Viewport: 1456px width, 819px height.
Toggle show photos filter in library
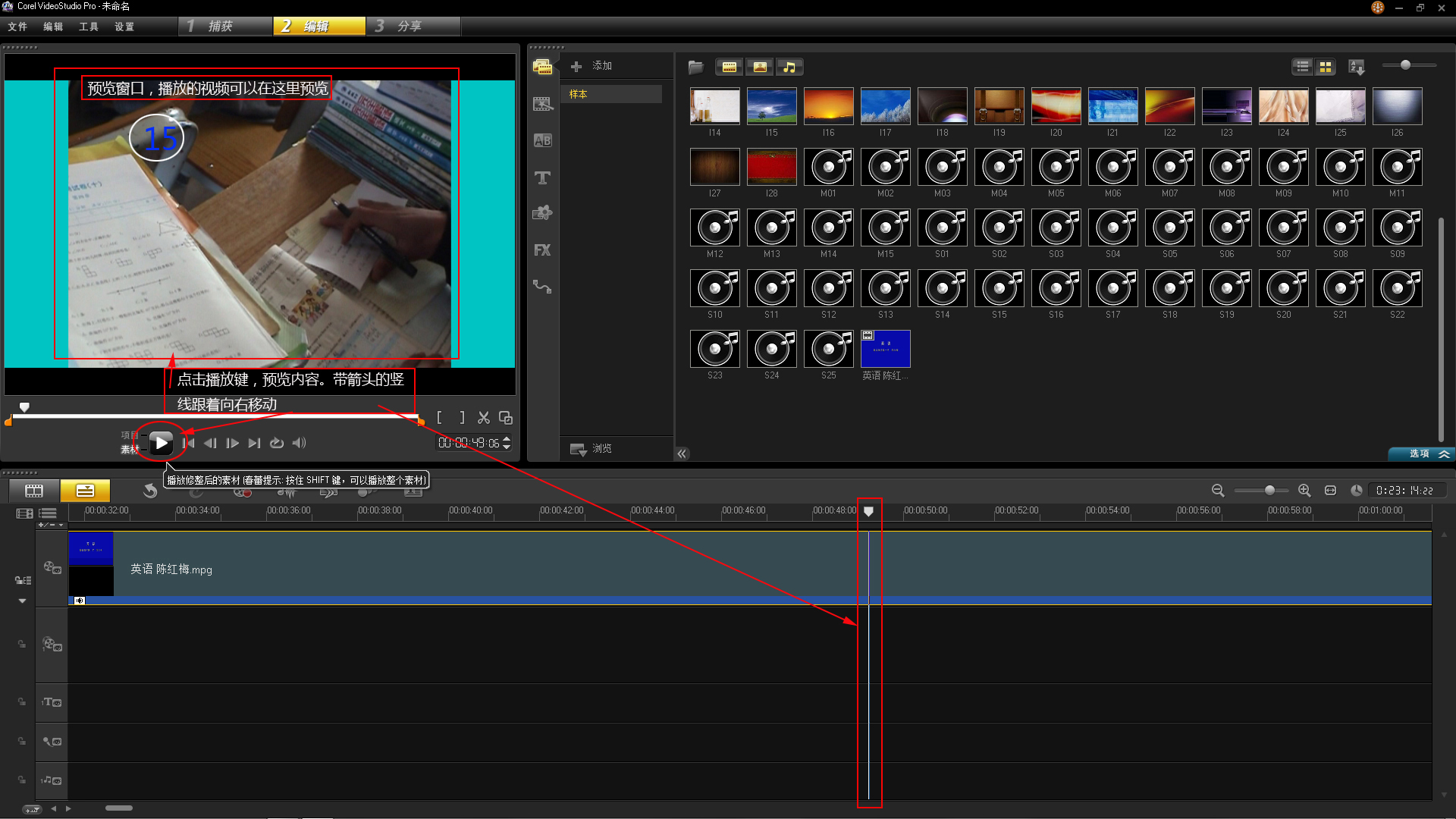[759, 67]
